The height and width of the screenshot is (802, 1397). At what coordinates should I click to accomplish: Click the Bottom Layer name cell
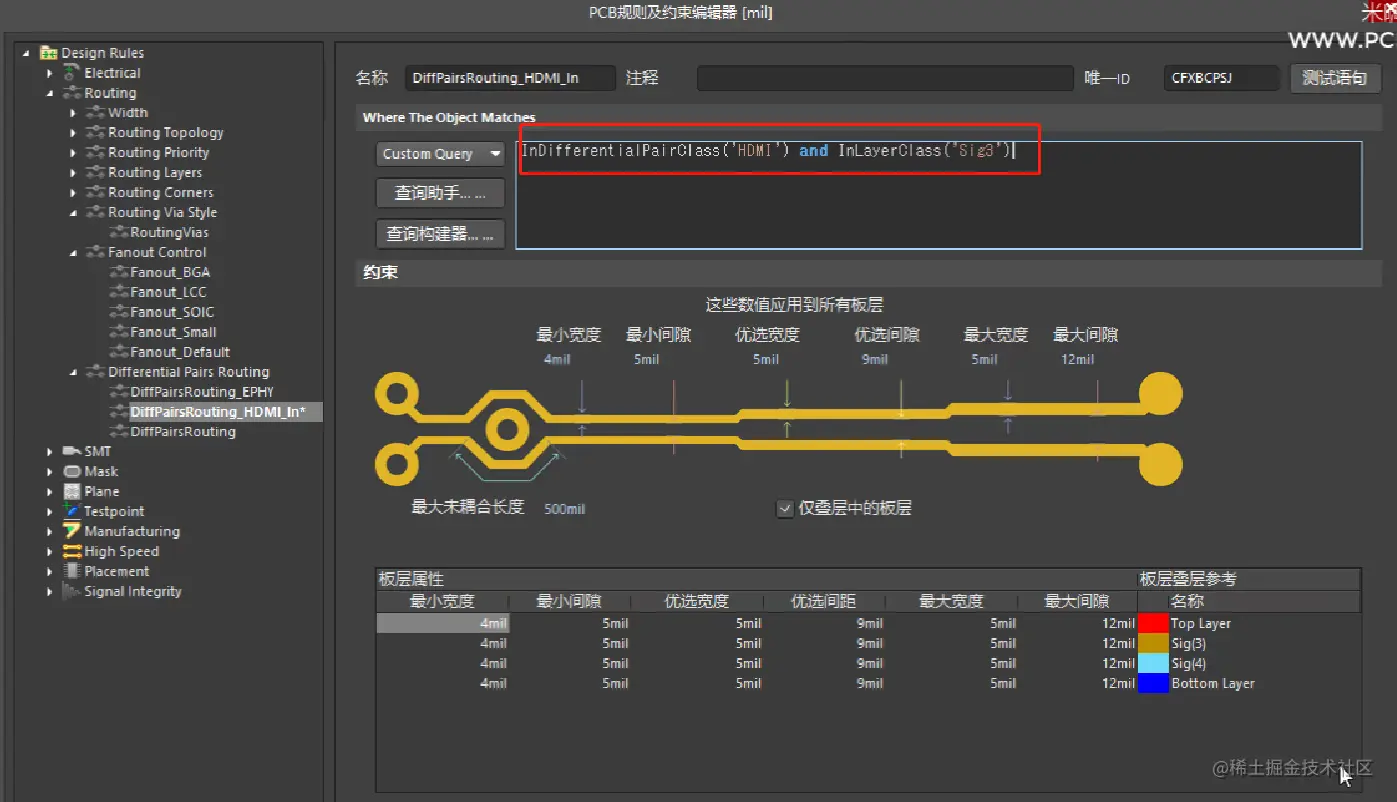[x=1212, y=683]
